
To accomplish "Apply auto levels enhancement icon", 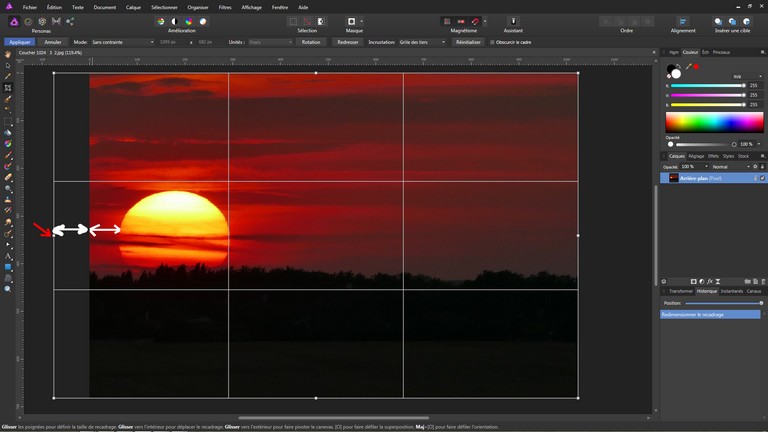I will 161,22.
